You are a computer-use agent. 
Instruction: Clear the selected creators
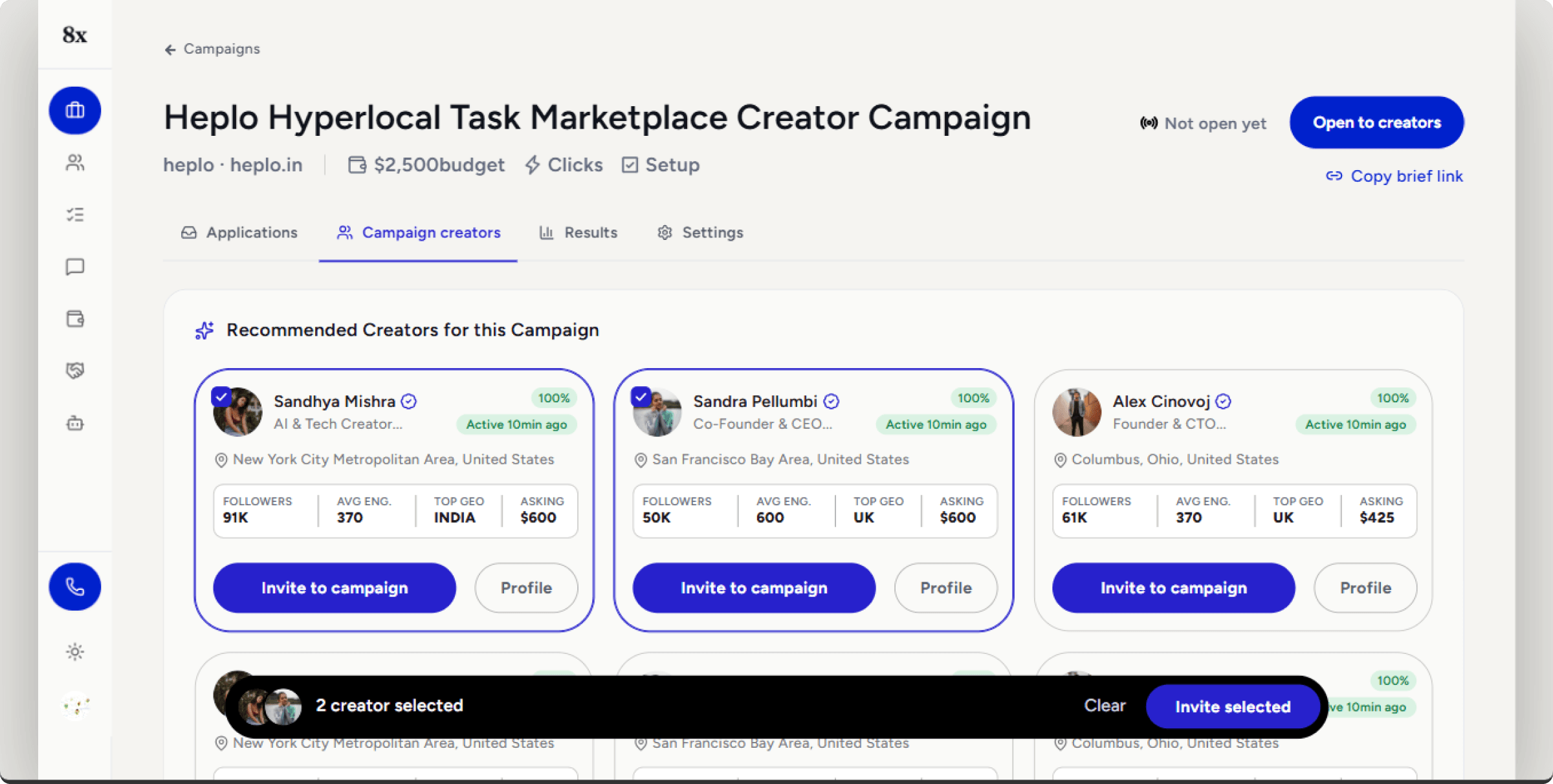[1105, 706]
